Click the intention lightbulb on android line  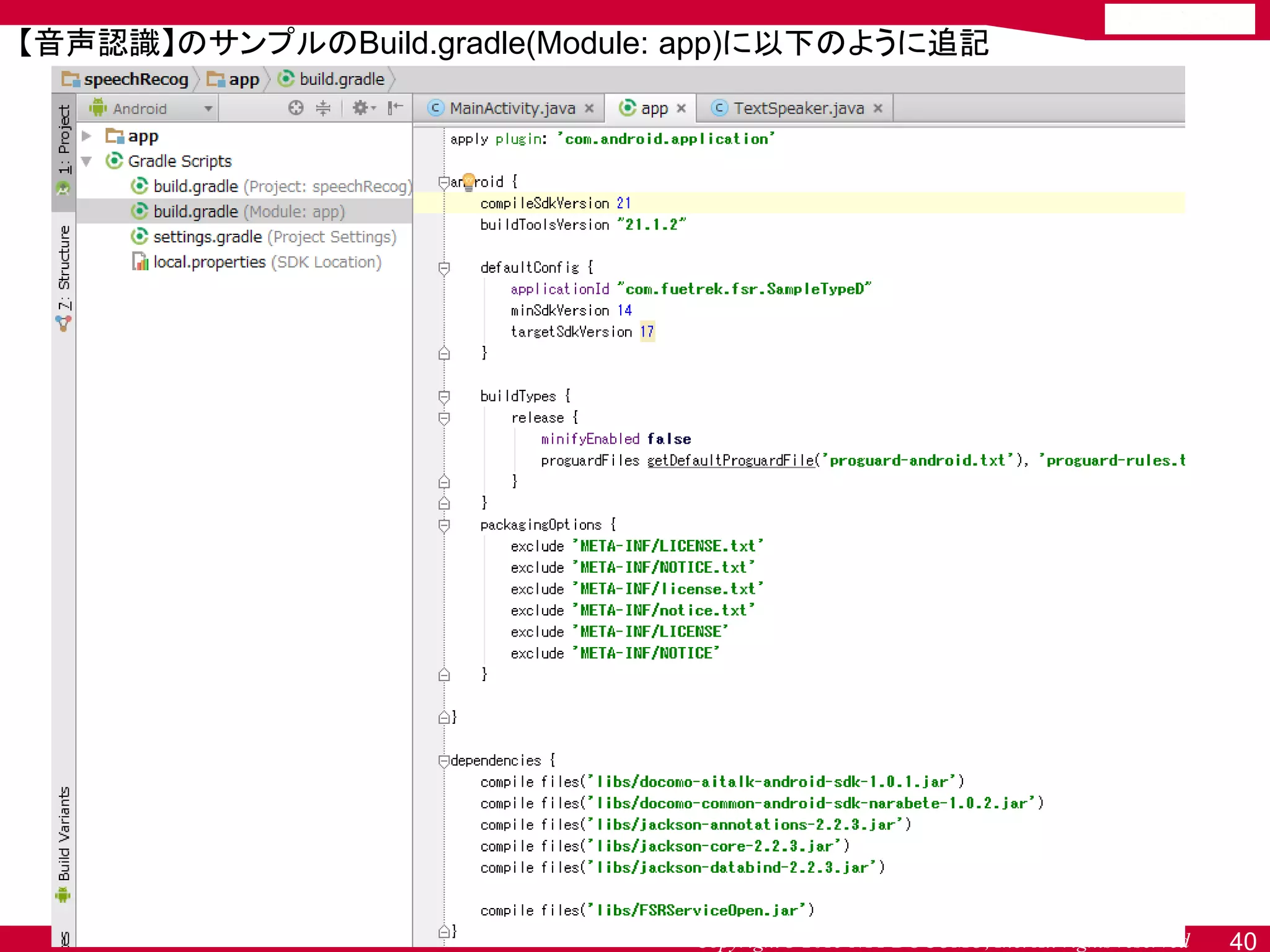[469, 181]
